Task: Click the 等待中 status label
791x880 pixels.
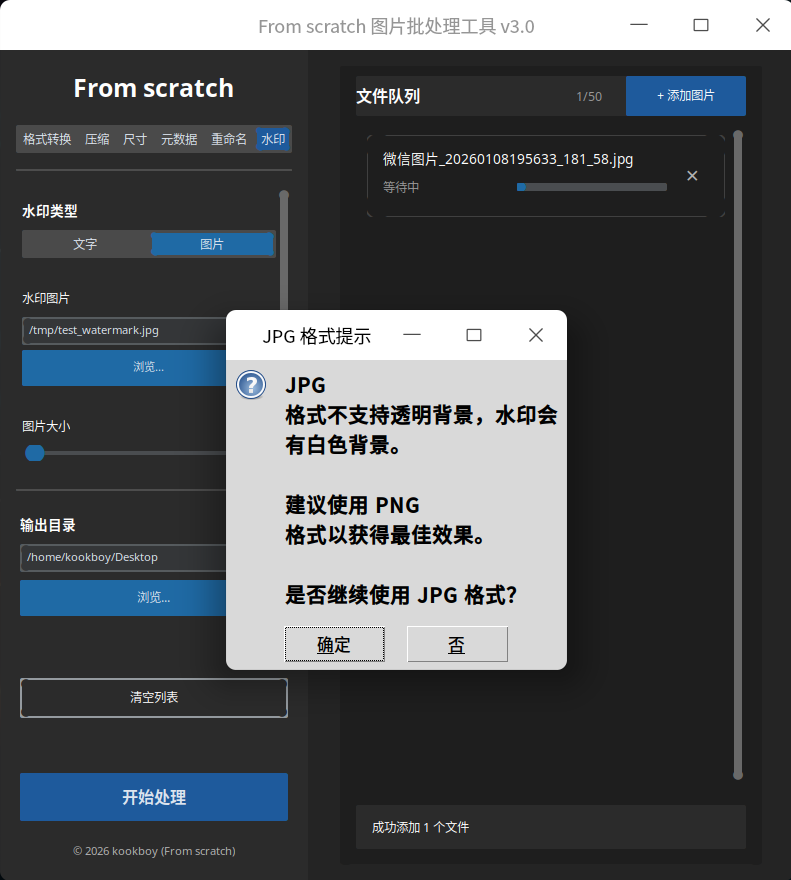Action: pyautogui.click(x=401, y=187)
